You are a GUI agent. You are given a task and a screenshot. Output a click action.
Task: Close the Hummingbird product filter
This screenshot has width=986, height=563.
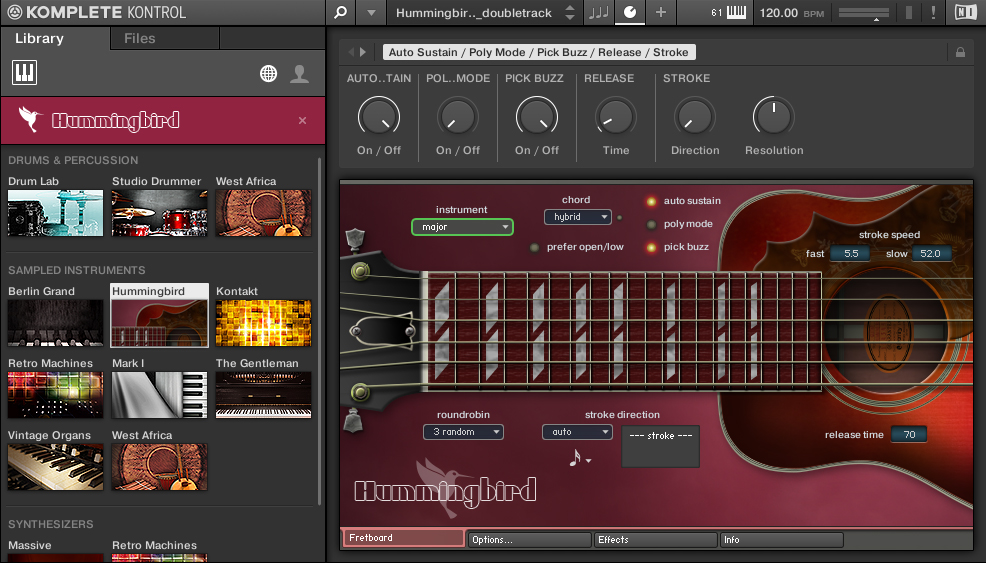(x=303, y=120)
